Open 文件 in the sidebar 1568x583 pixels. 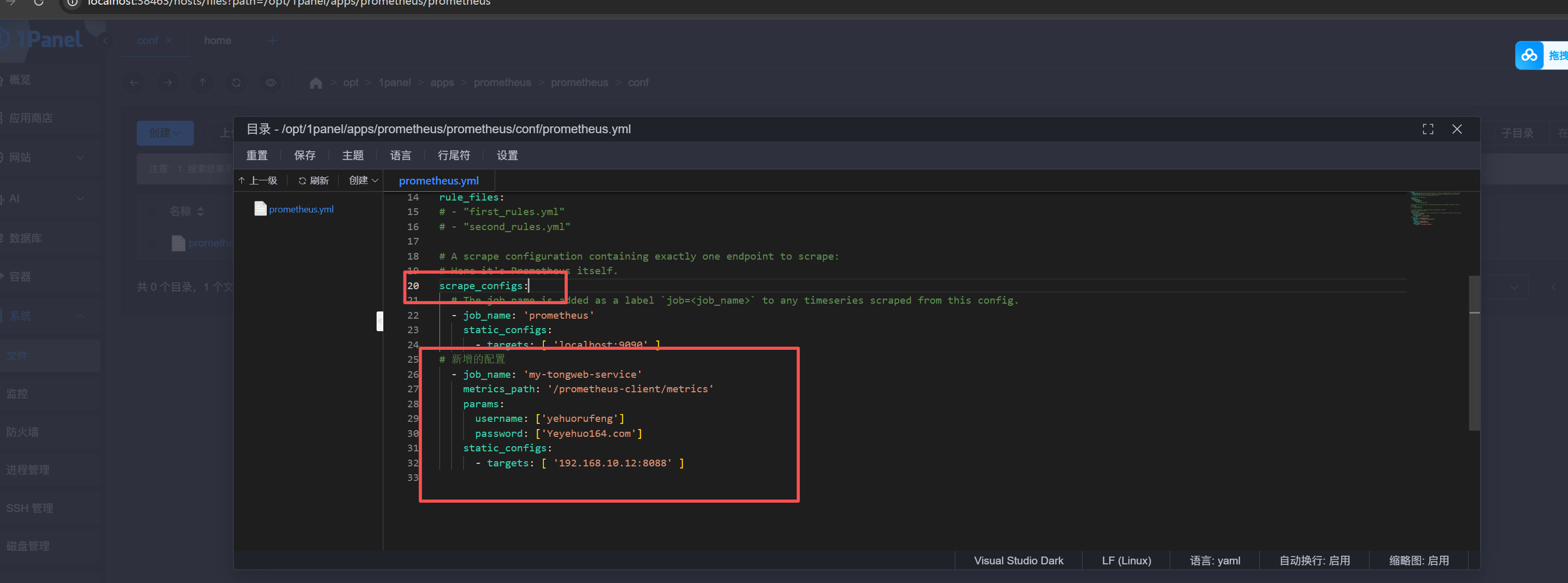[x=17, y=356]
